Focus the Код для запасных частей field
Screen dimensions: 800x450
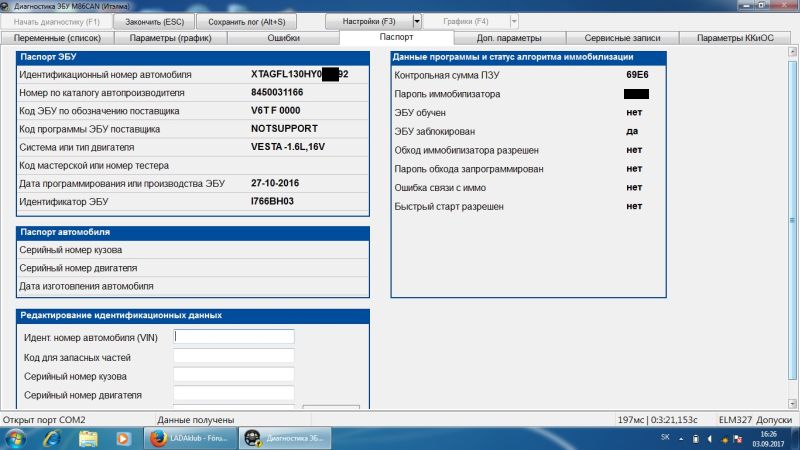click(x=234, y=356)
